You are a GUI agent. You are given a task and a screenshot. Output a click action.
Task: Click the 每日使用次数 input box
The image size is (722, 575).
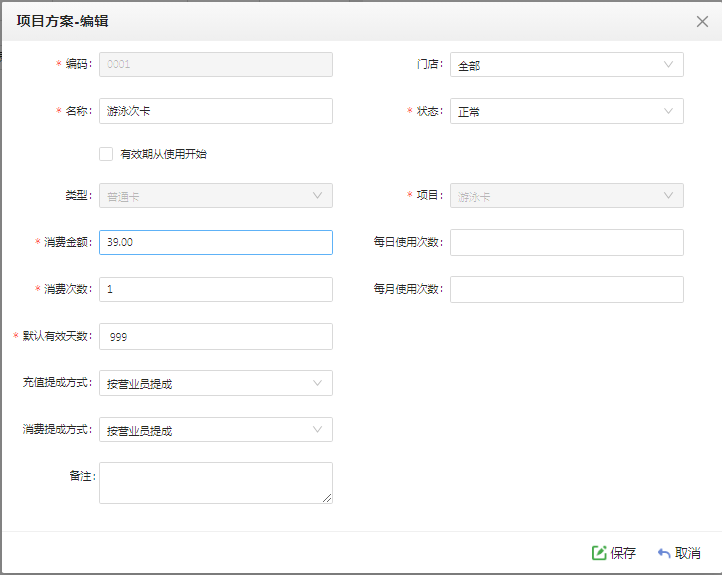(x=566, y=242)
